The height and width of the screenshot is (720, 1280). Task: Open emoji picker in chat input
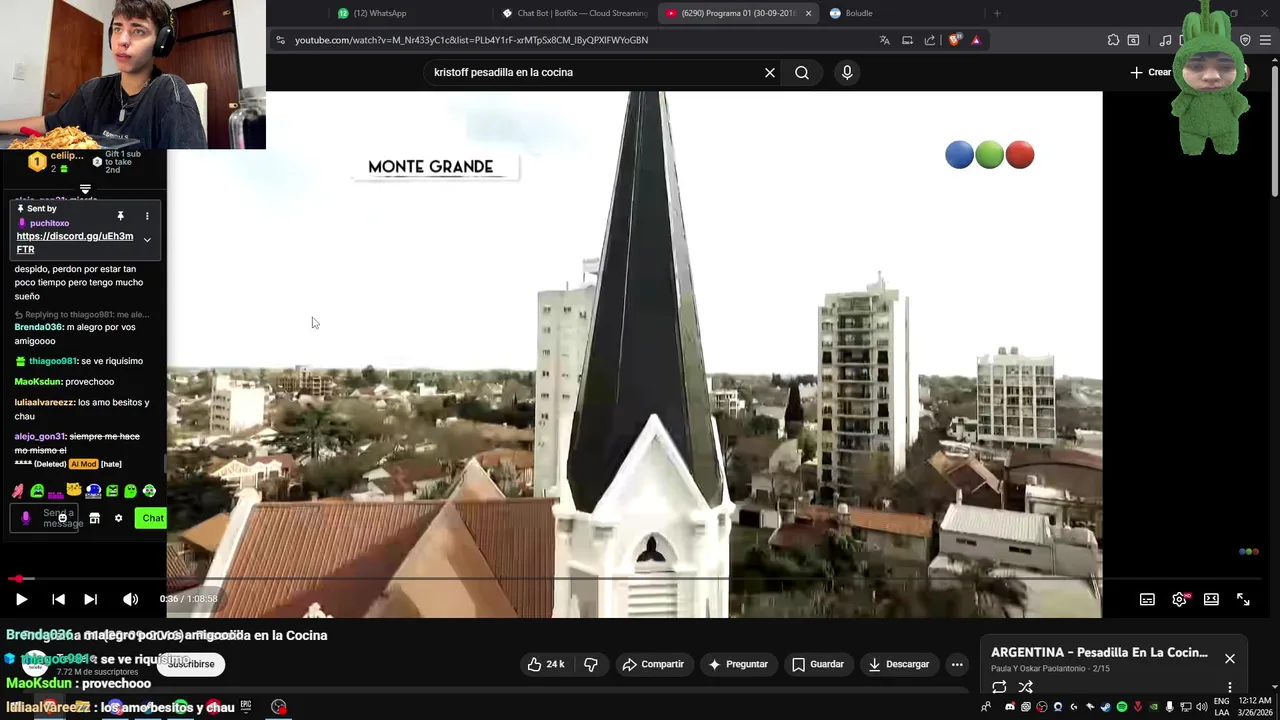(x=62, y=518)
